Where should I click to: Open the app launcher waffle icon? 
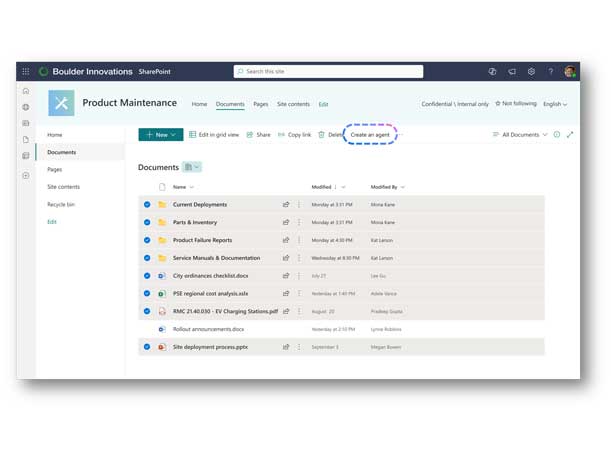pos(26,72)
